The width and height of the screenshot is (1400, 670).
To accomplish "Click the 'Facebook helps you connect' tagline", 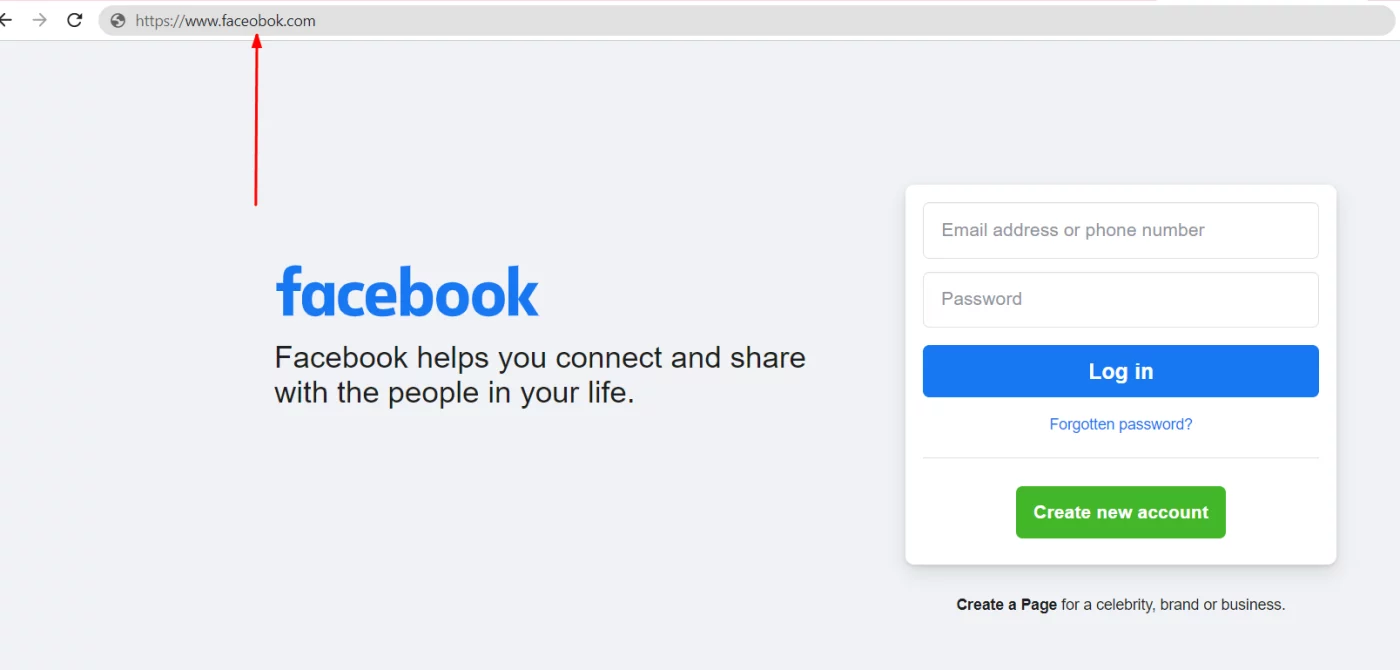I will (x=540, y=375).
